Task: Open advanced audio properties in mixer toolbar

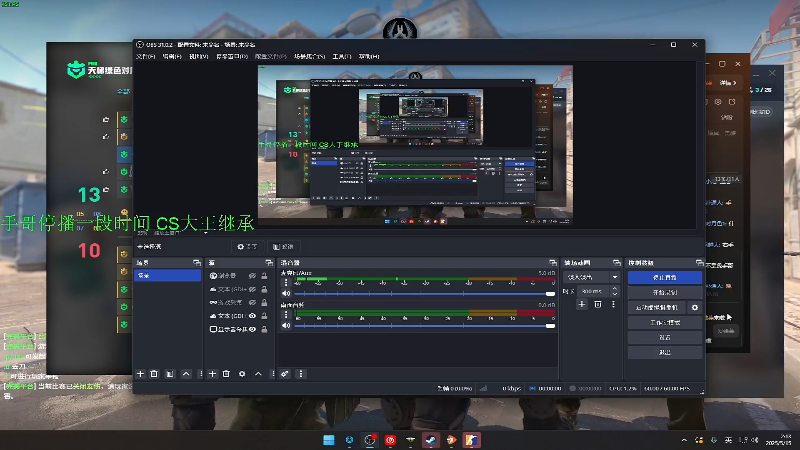Action: [285, 374]
